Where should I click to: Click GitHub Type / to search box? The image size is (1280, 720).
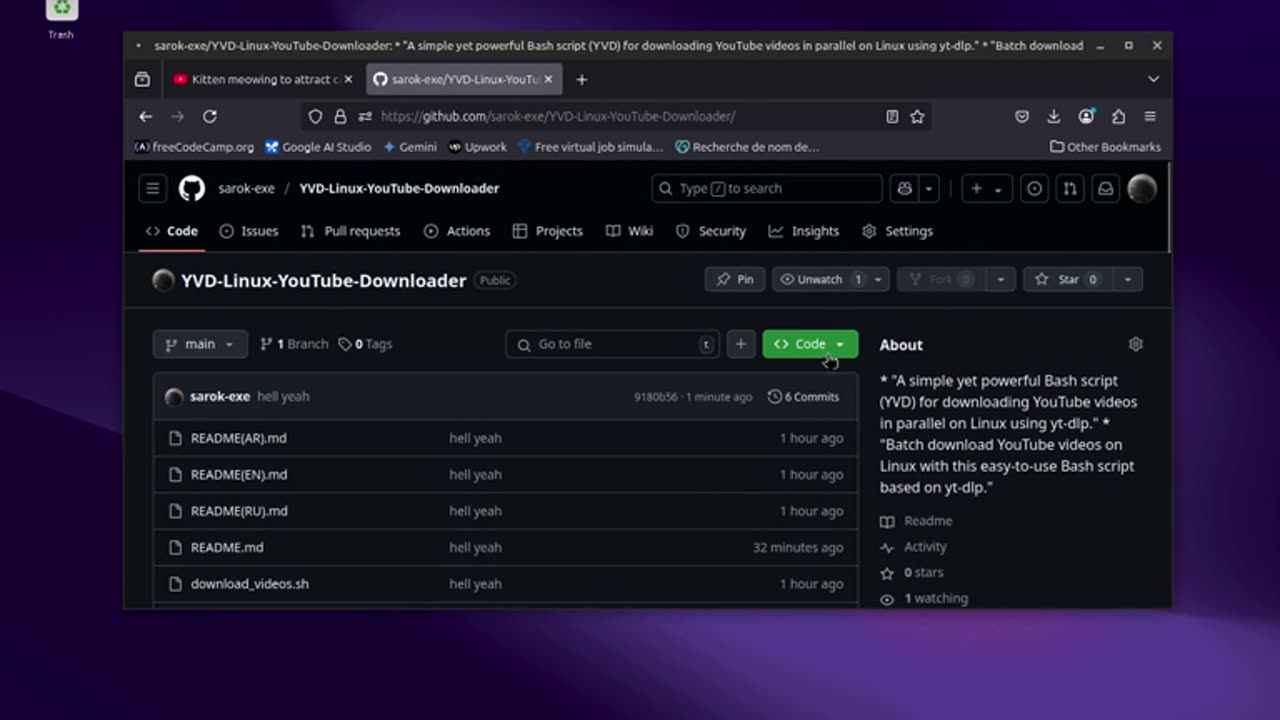pyautogui.click(x=767, y=188)
